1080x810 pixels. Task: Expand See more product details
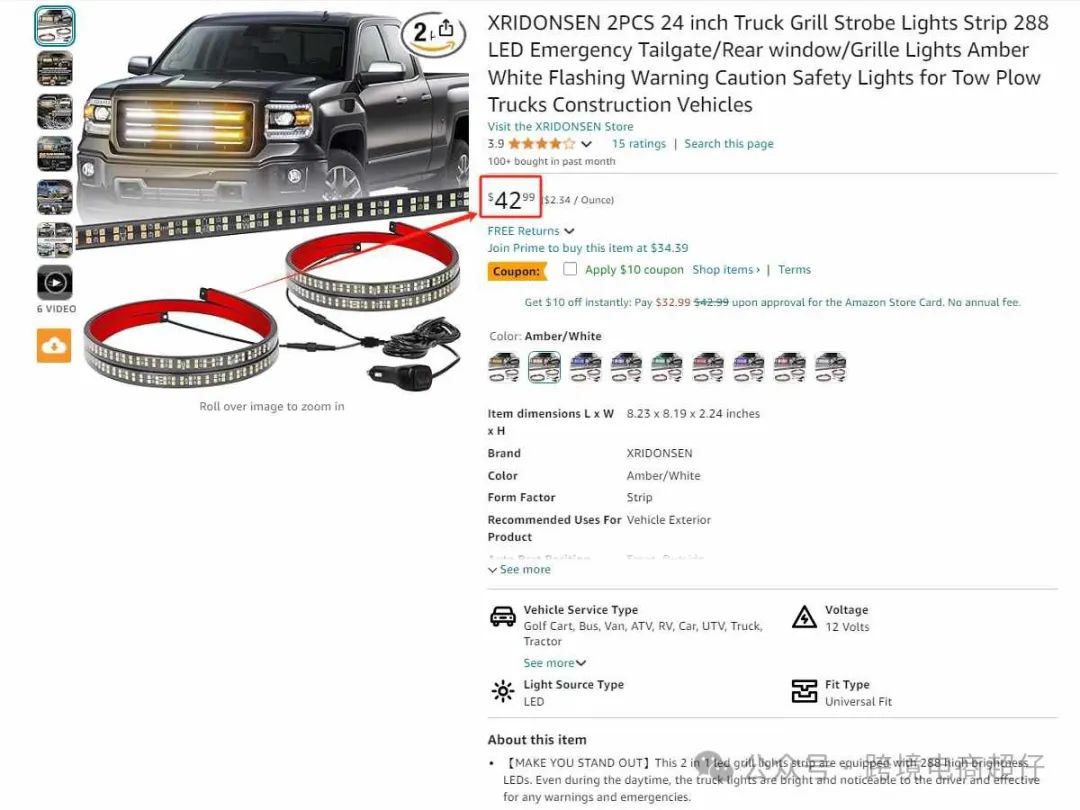tap(519, 570)
